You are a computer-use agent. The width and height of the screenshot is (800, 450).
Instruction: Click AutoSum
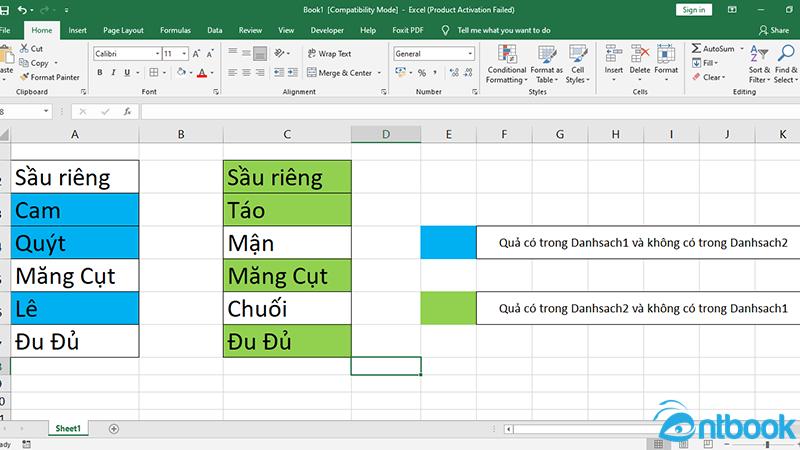click(713, 48)
